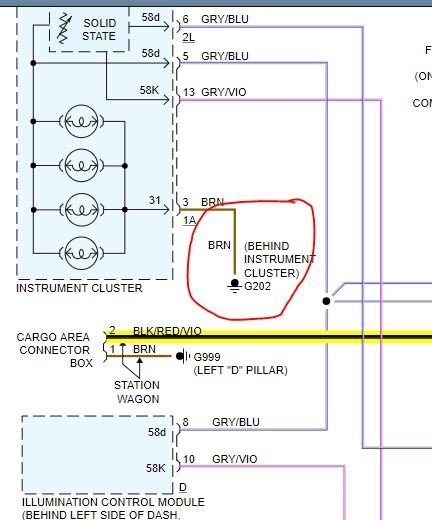Image resolution: width=432 pixels, height=520 pixels.
Task: Select the G202 ground label
Action: point(257,286)
